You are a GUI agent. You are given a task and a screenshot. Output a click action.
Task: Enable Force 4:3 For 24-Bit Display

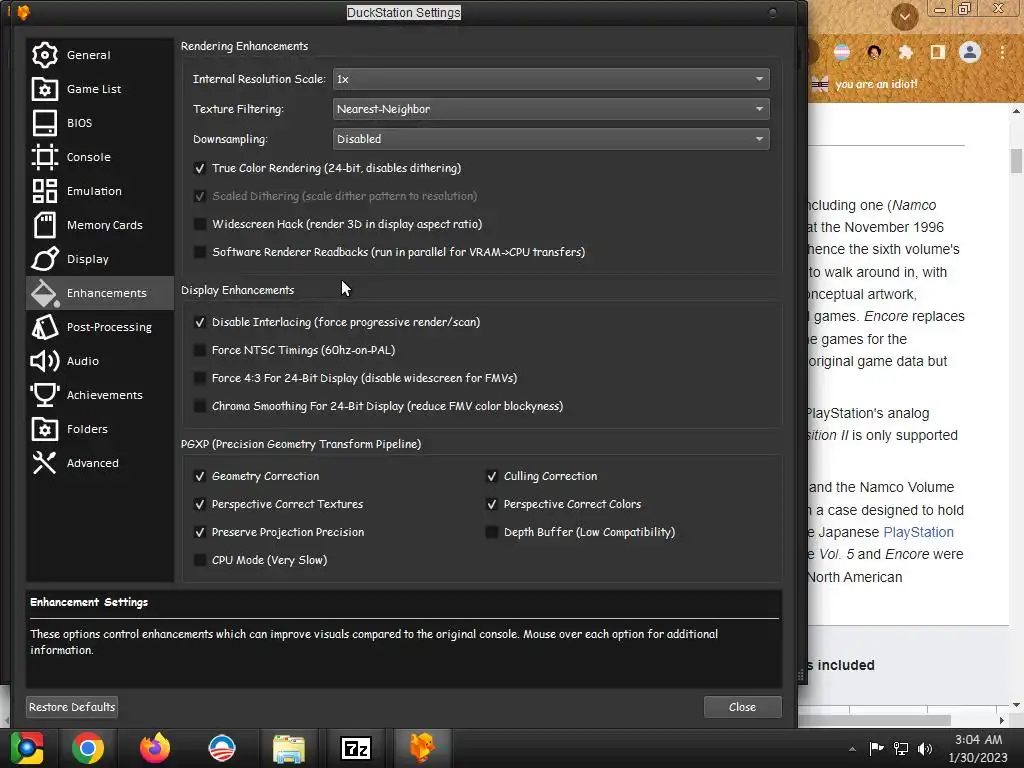200,378
